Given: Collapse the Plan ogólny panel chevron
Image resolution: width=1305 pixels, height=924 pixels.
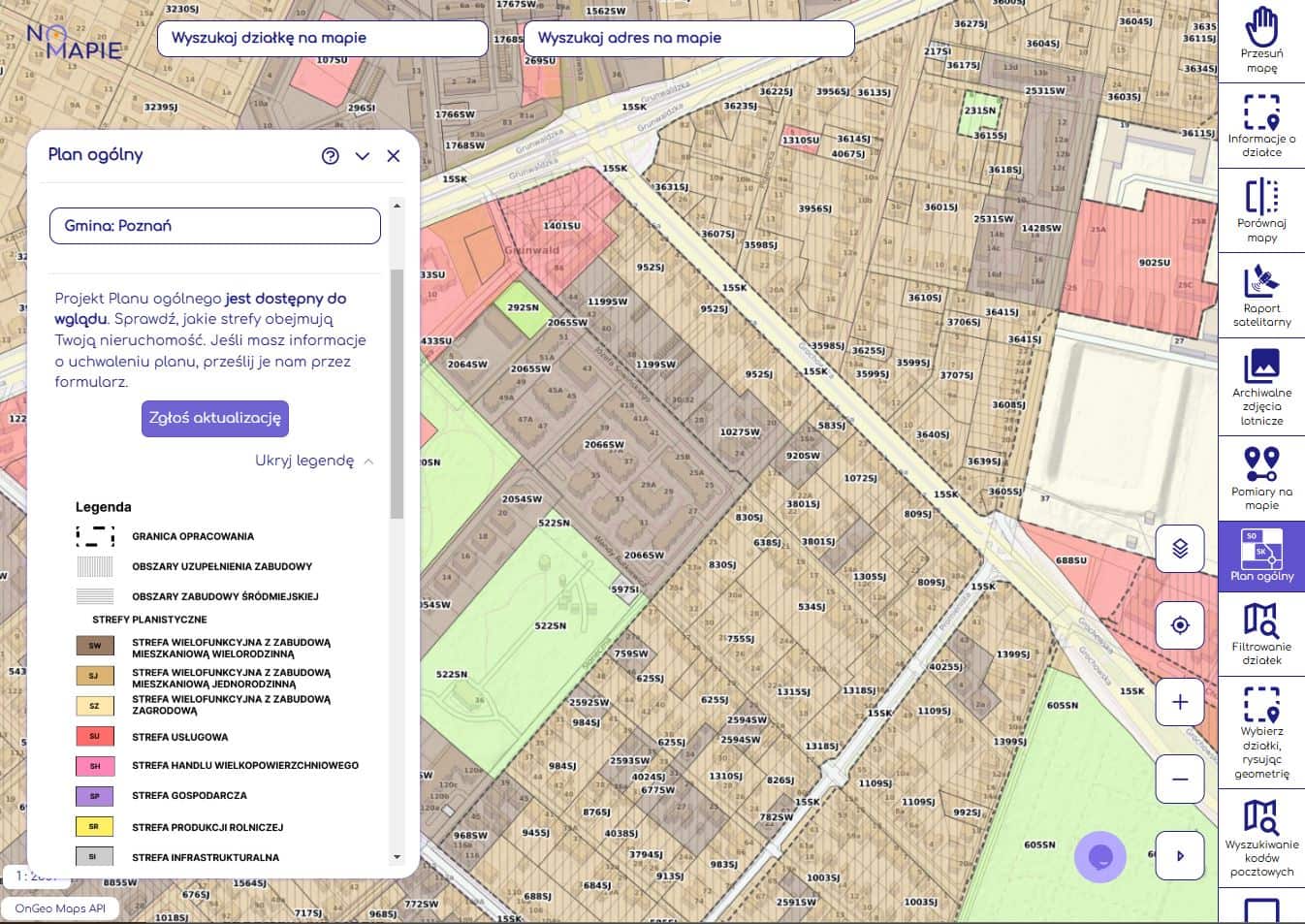Looking at the screenshot, I should click(362, 156).
